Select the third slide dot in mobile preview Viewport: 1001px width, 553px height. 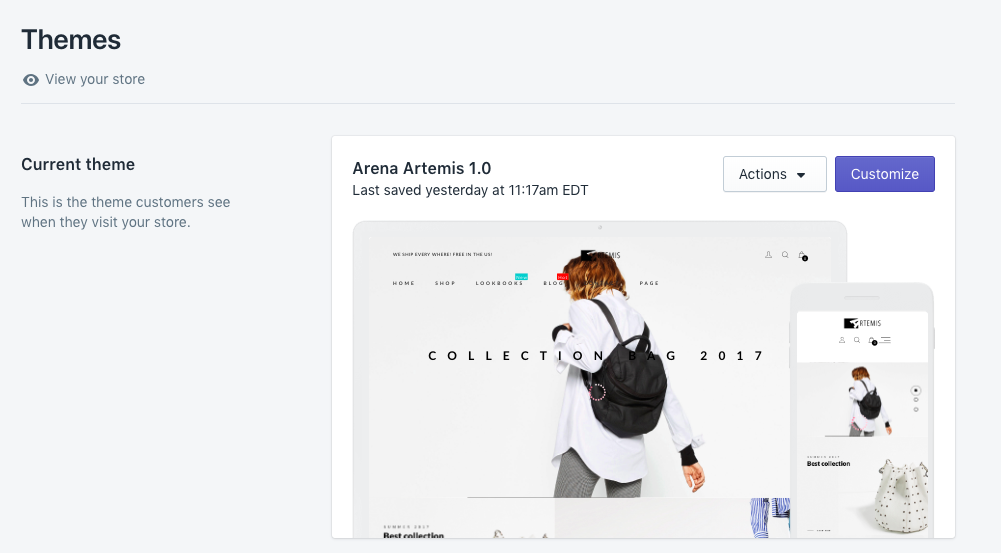click(916, 409)
